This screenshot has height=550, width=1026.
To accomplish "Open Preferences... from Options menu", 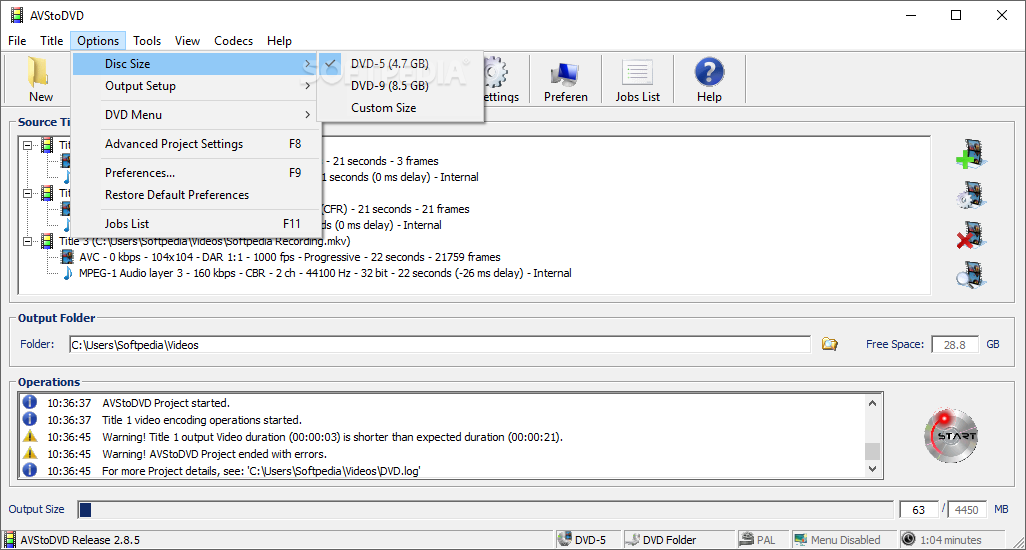I will point(195,173).
